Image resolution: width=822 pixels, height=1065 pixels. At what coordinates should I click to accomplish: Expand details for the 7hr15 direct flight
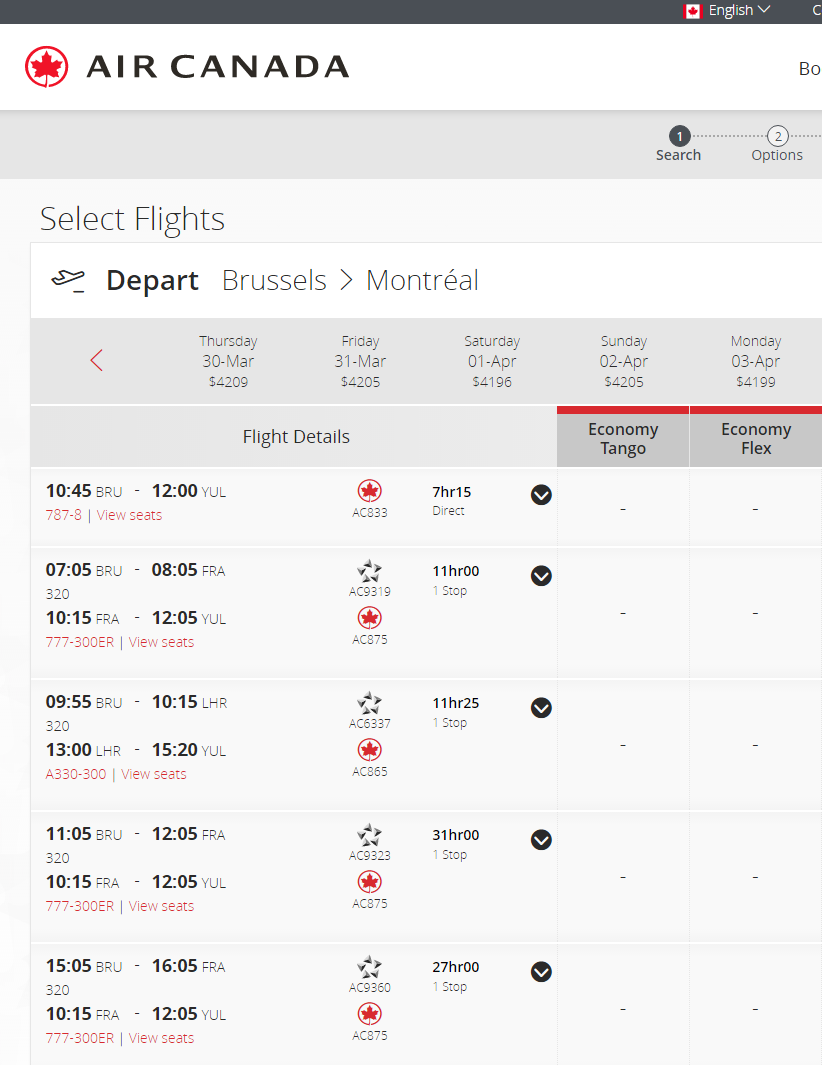point(541,495)
